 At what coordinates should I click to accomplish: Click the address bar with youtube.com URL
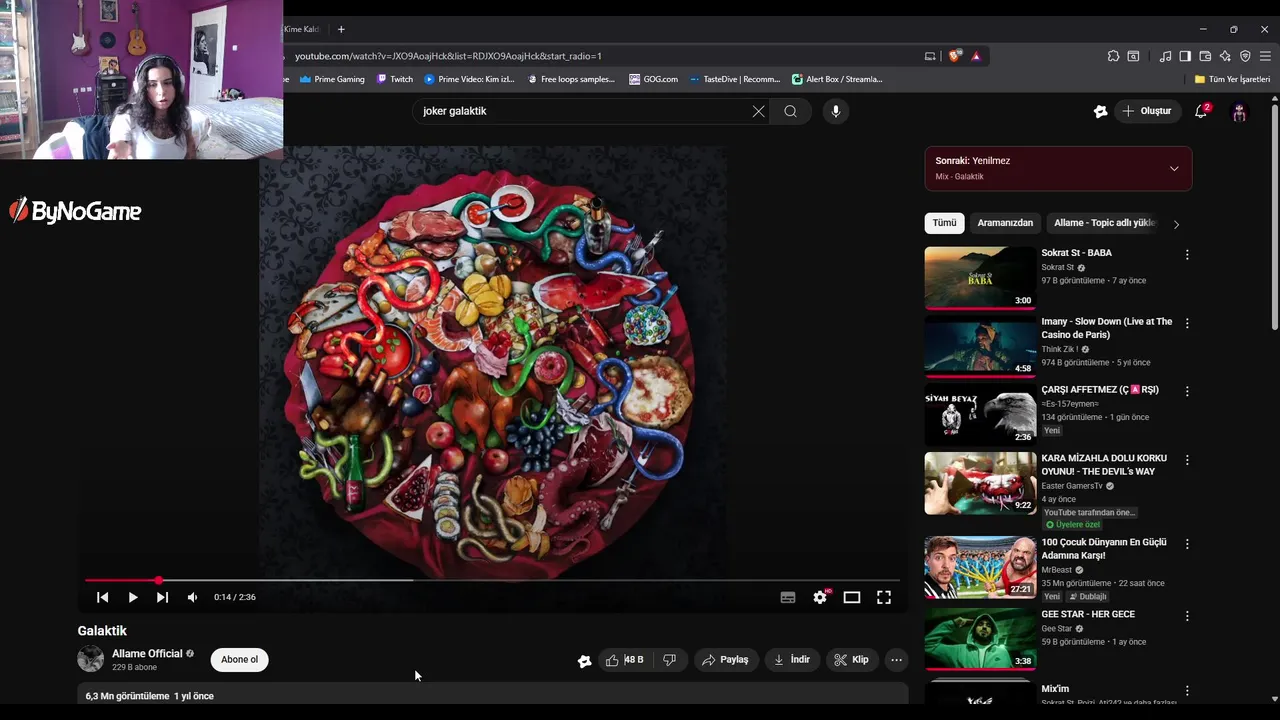(600, 56)
